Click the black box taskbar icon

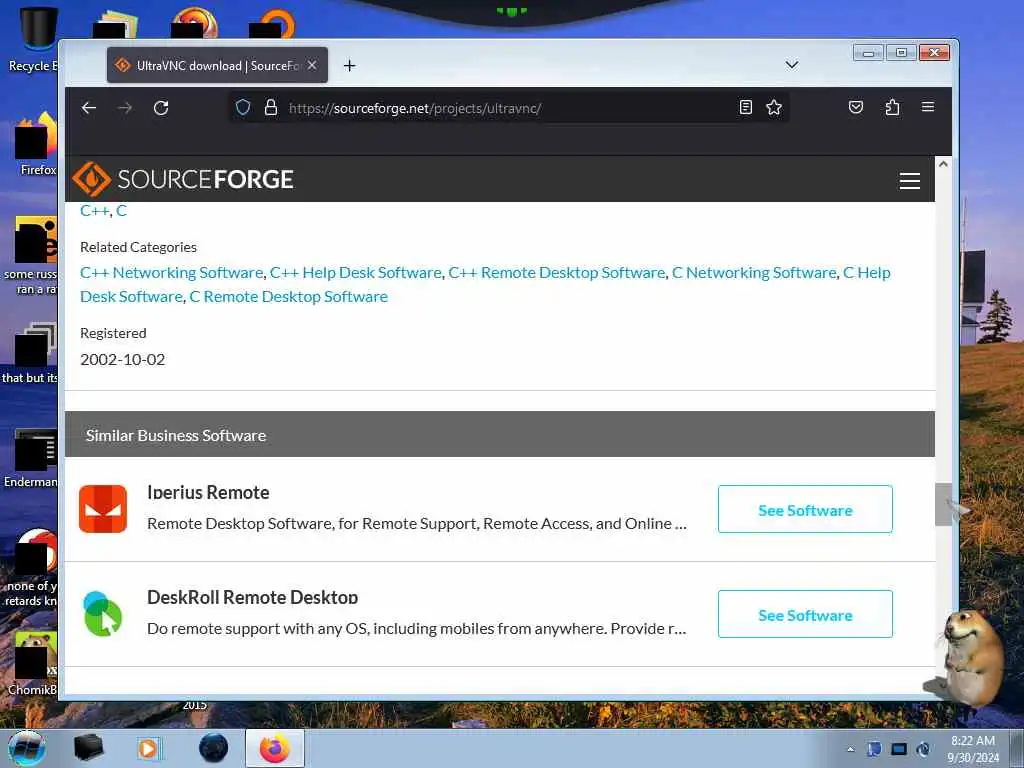88,748
